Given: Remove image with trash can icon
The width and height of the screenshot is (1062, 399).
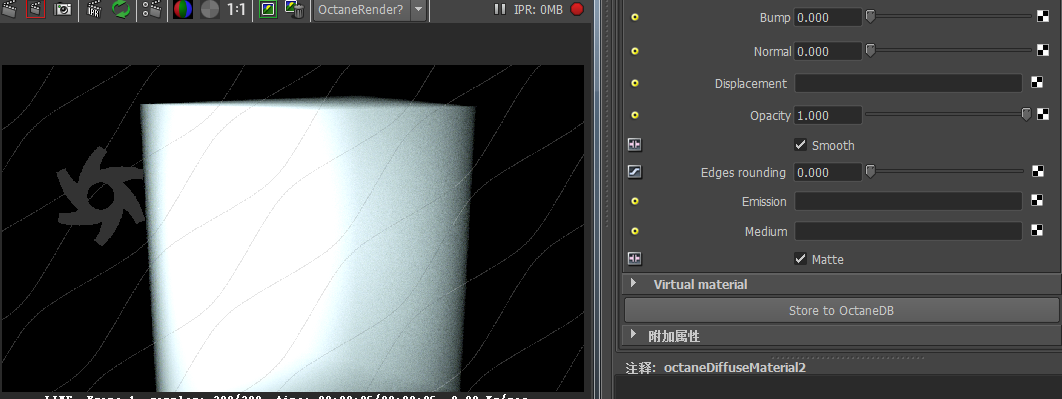Looking at the screenshot, I should point(294,9).
